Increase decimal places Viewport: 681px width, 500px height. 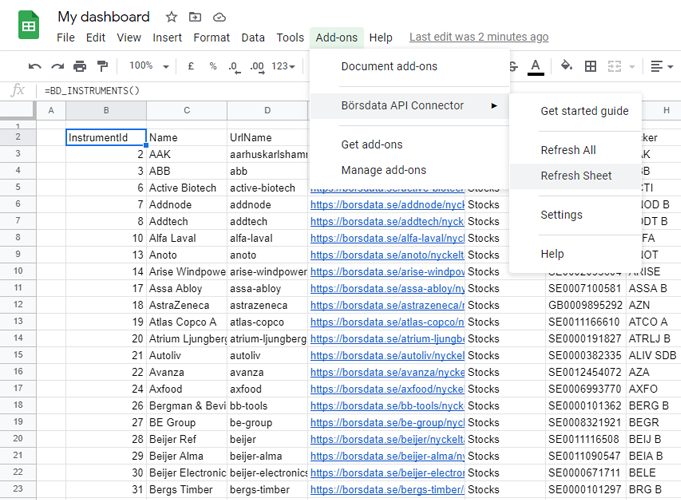pyautogui.click(x=257, y=66)
